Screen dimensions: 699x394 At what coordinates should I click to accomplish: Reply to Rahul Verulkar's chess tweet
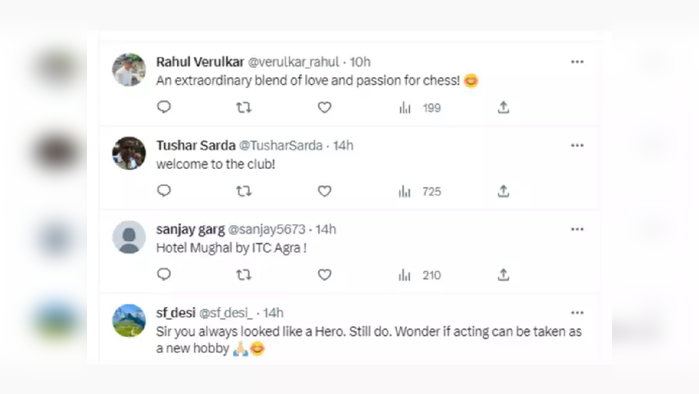(x=164, y=107)
